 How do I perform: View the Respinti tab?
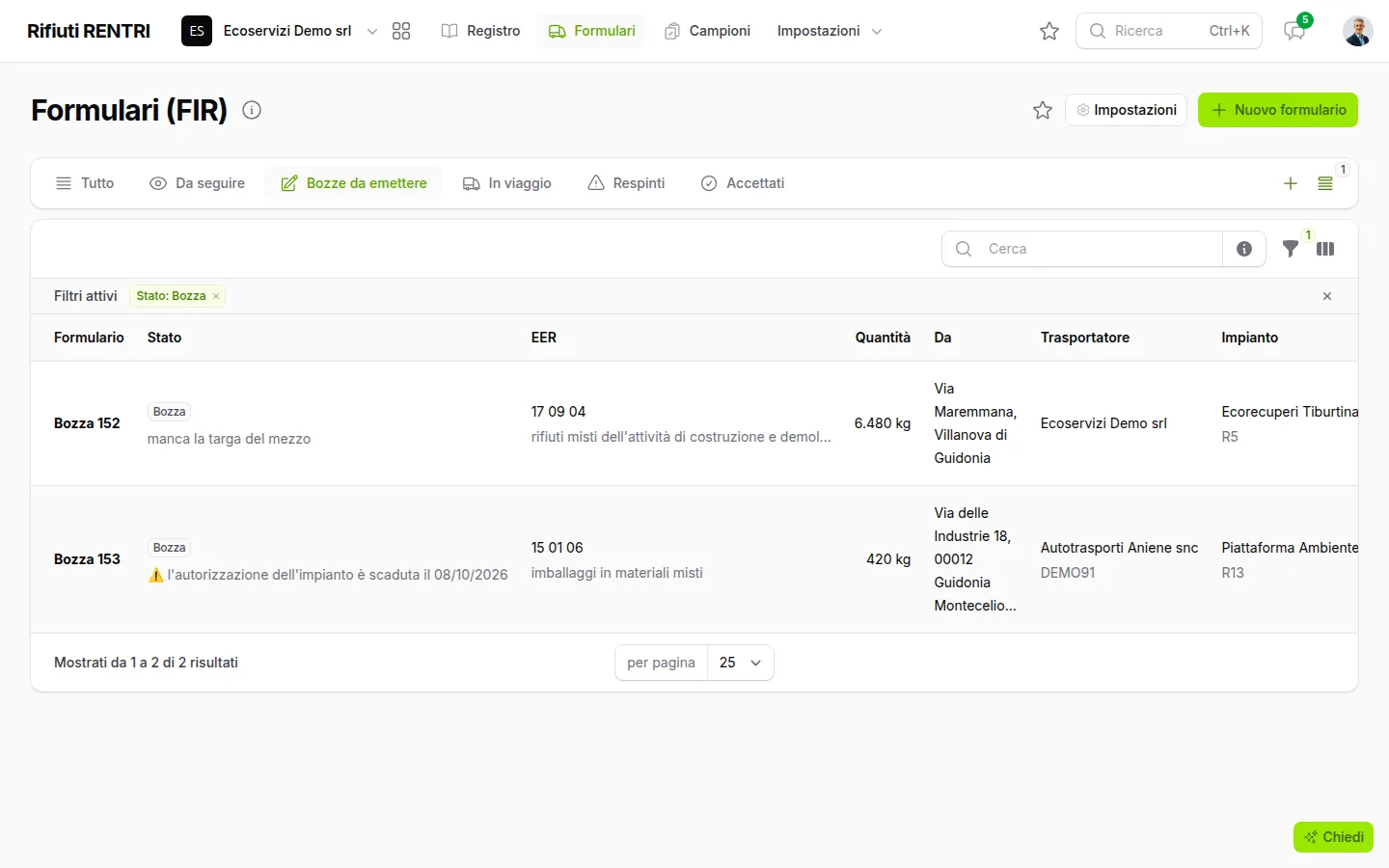click(626, 183)
